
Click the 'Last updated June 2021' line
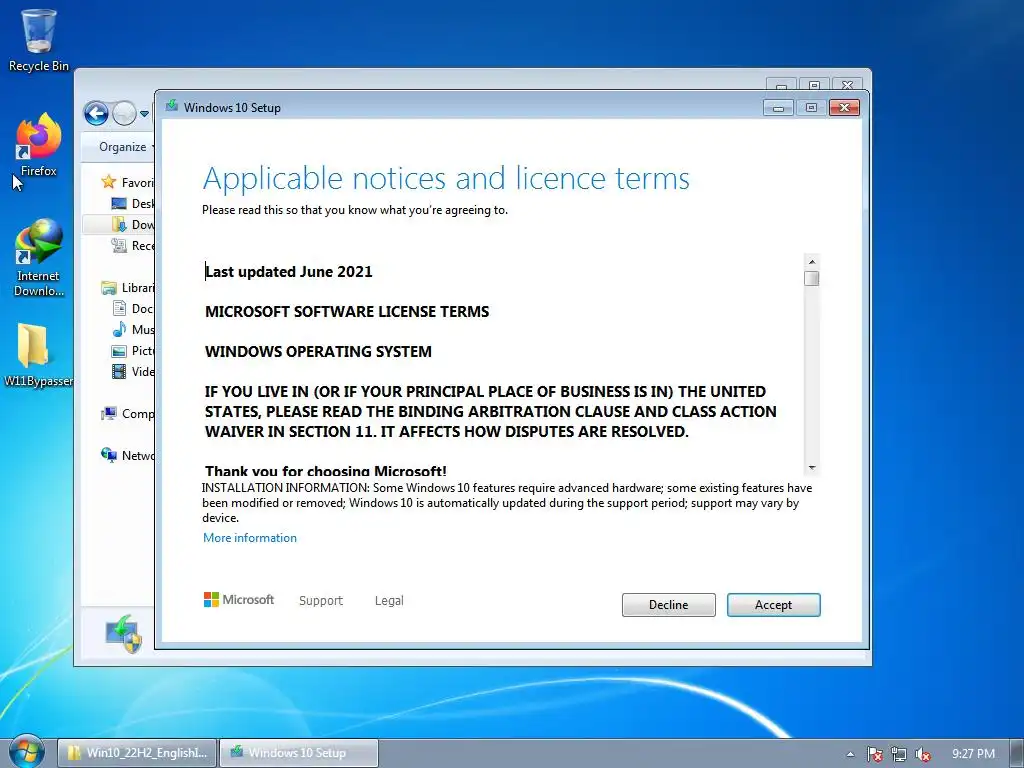pos(289,272)
